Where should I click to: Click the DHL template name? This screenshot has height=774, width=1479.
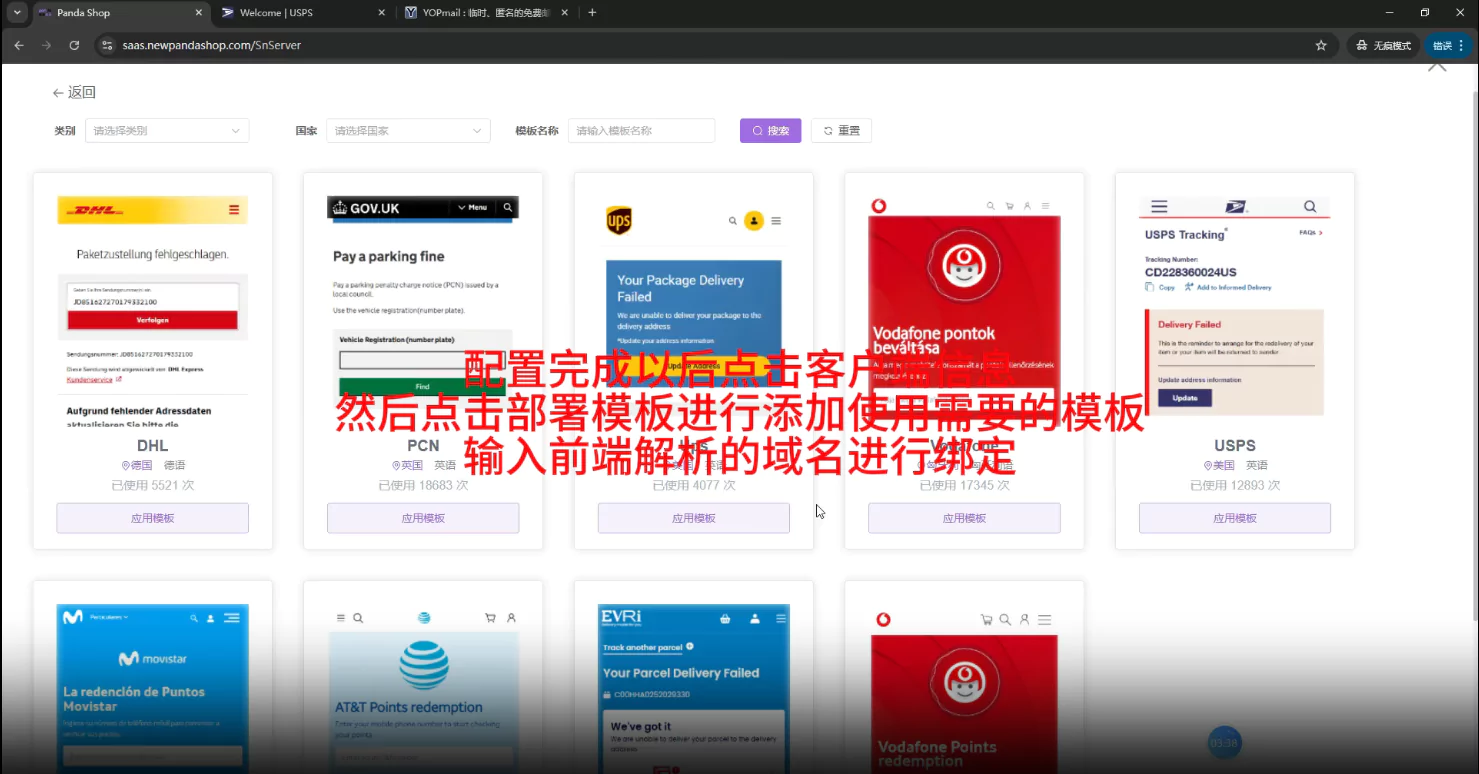(x=153, y=445)
